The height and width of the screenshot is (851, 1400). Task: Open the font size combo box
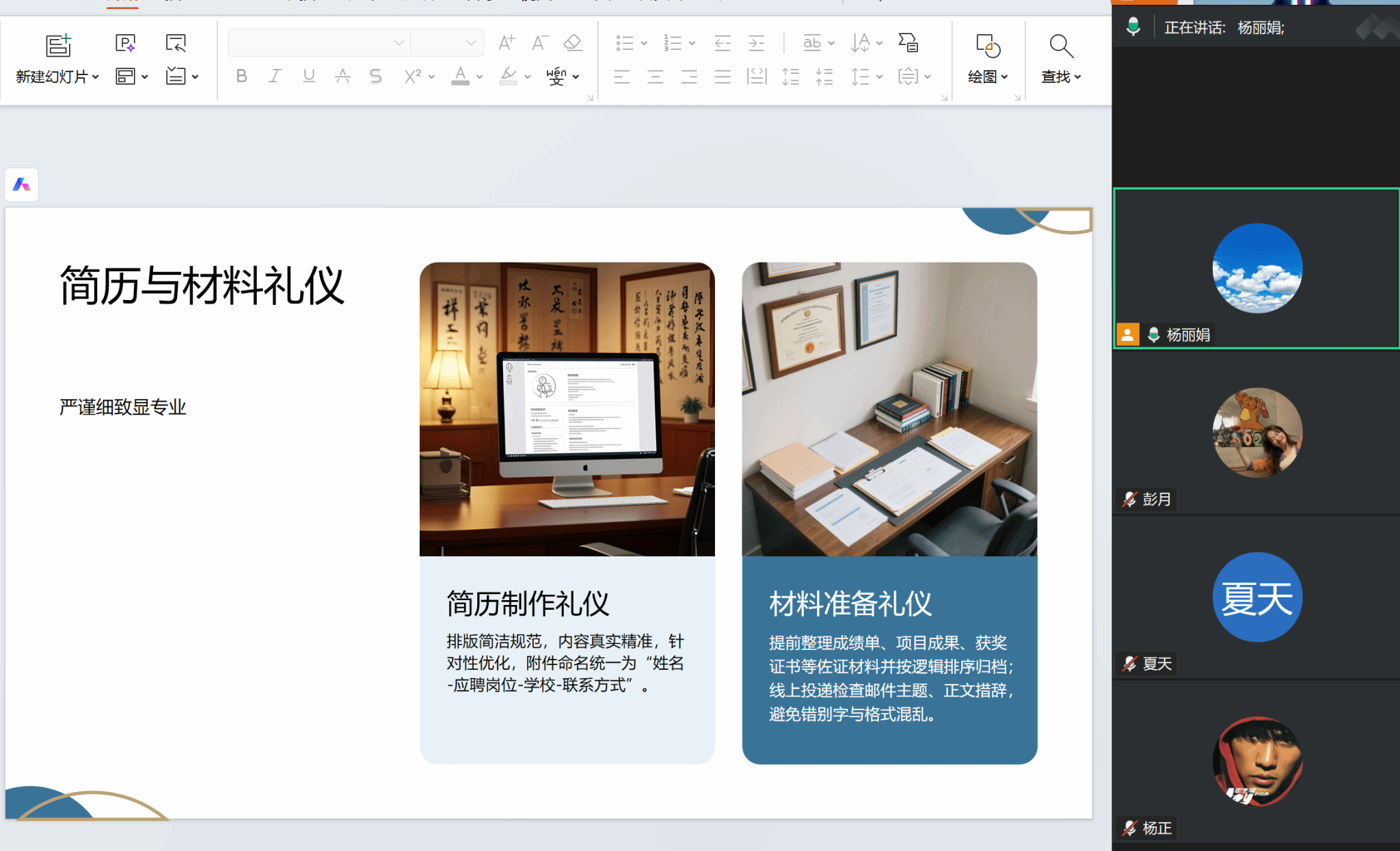[448, 42]
